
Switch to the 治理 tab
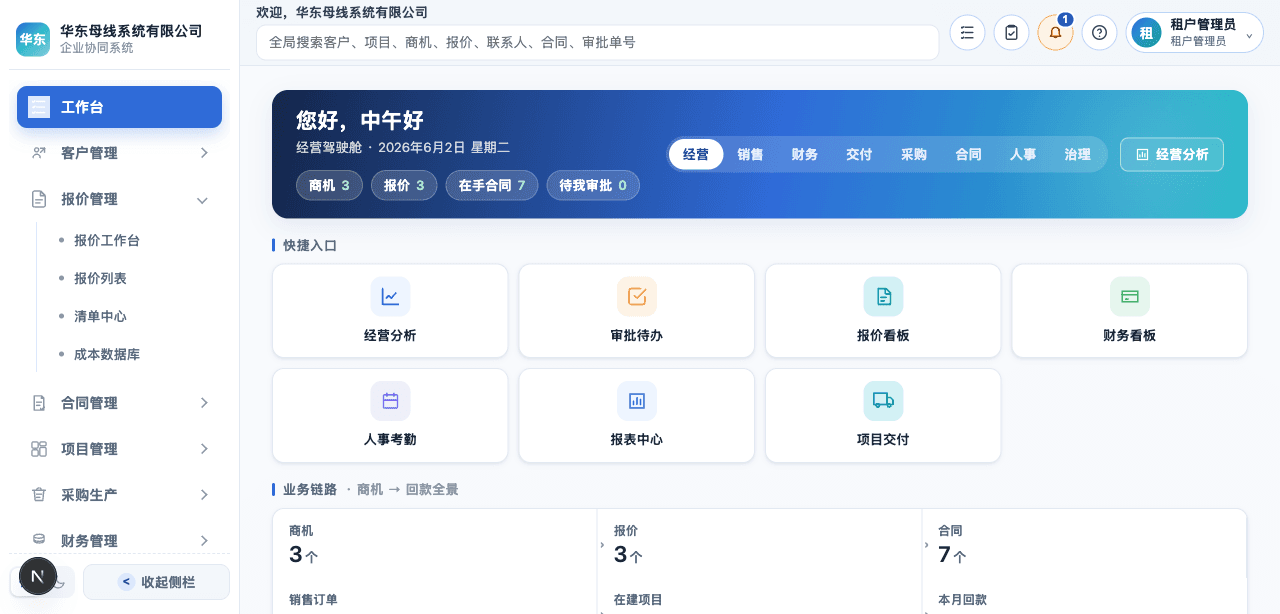pyautogui.click(x=1078, y=154)
